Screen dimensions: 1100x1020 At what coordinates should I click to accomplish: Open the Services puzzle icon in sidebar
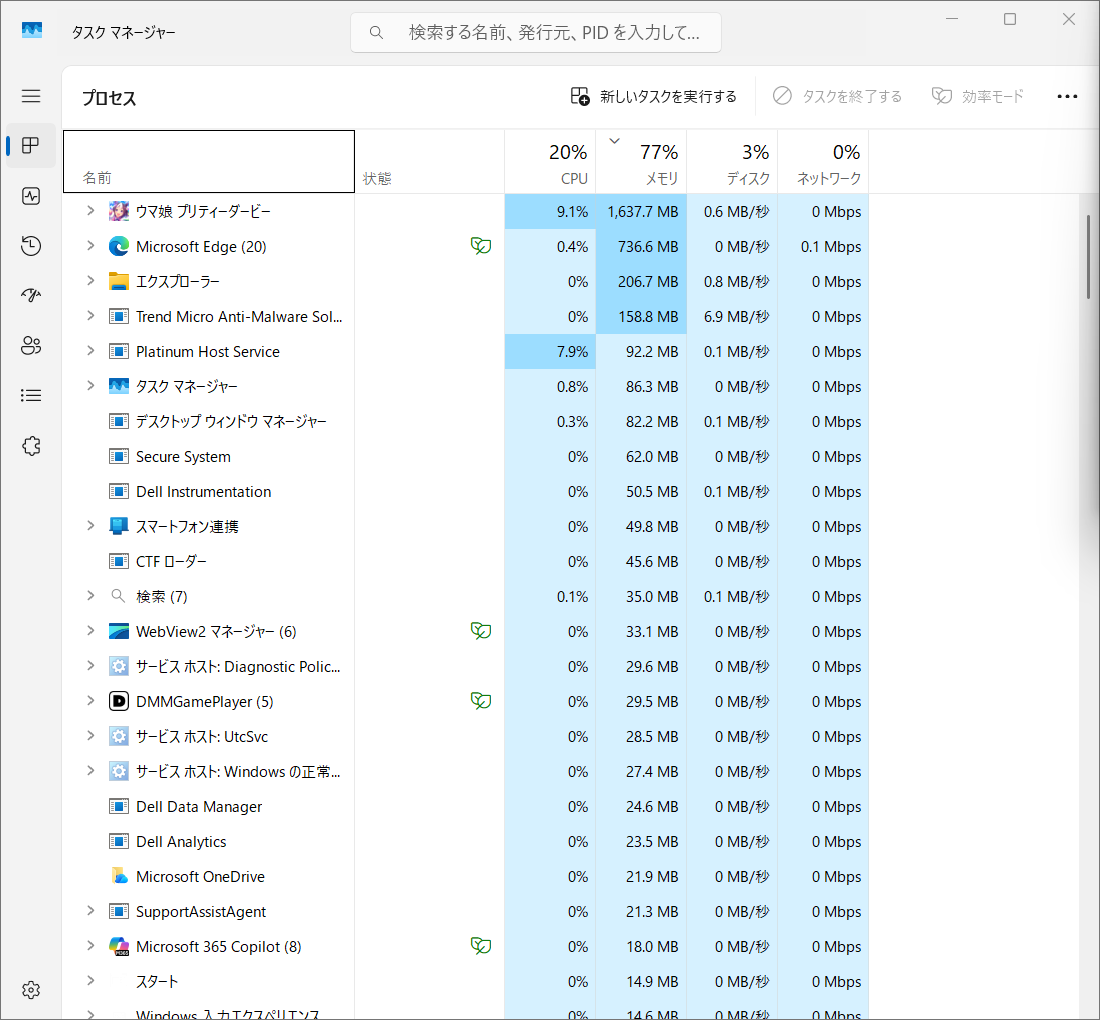31,446
